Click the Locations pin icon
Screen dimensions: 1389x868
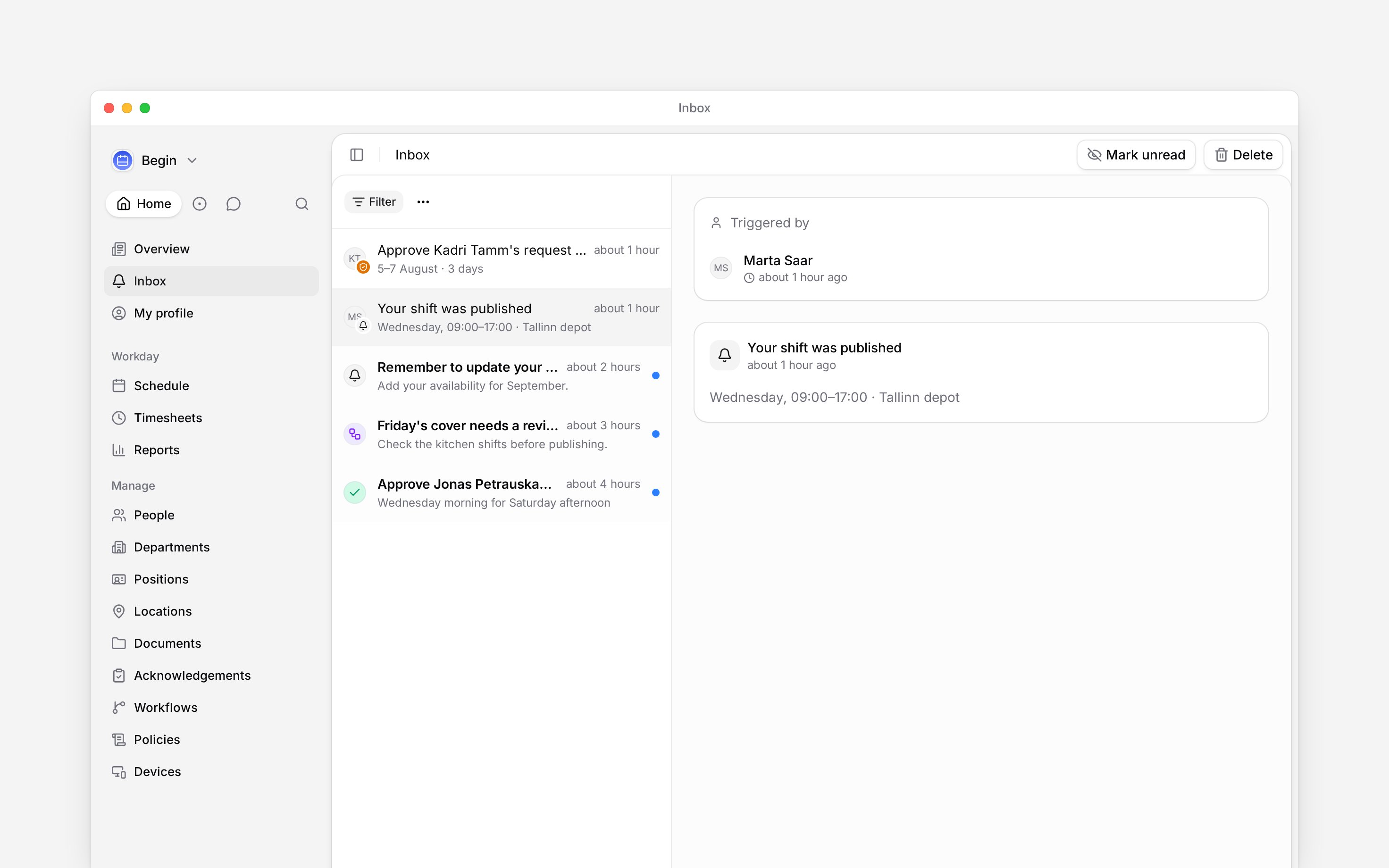click(x=119, y=611)
